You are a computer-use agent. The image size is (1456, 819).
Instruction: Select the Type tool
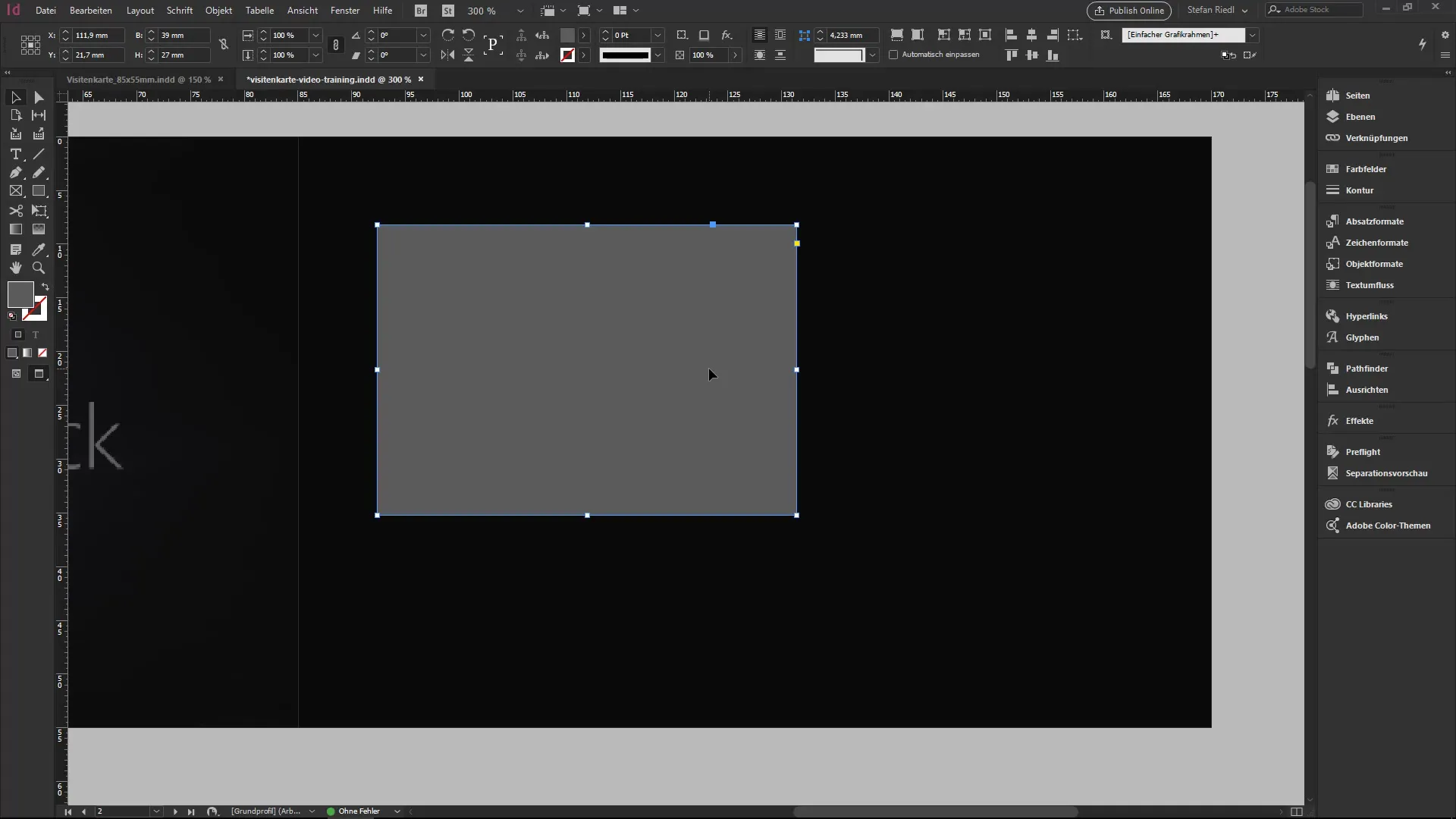[x=16, y=154]
